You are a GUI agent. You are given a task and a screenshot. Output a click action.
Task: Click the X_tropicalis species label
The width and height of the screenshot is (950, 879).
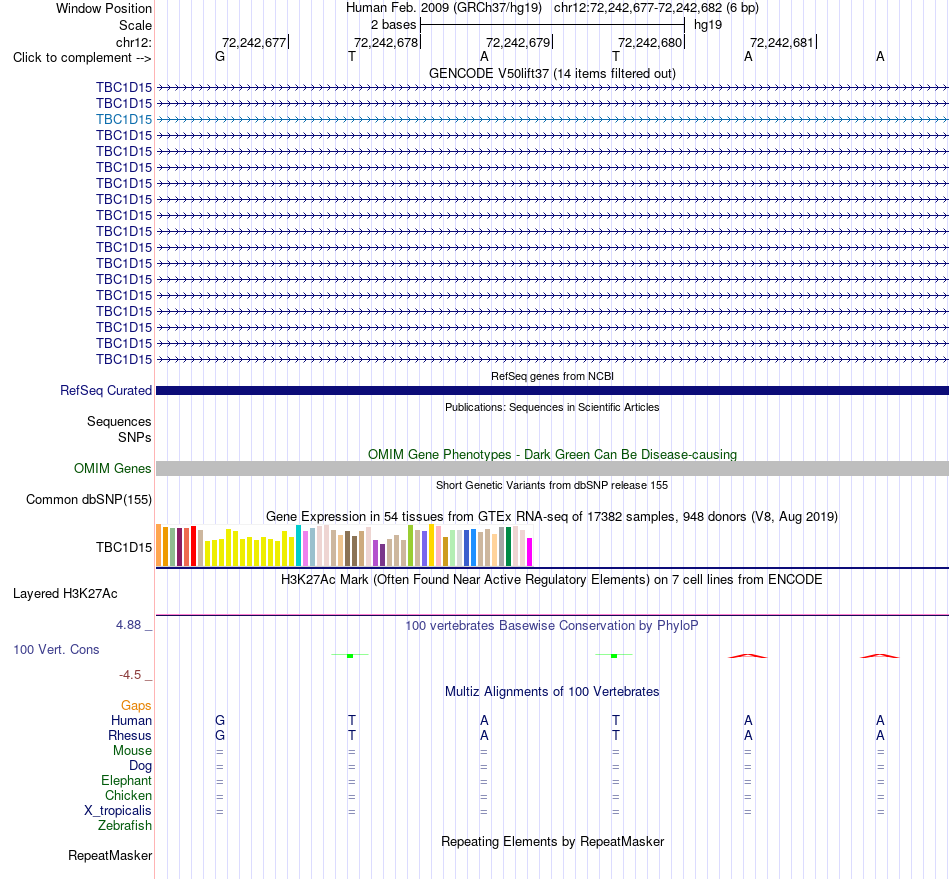click(x=118, y=811)
